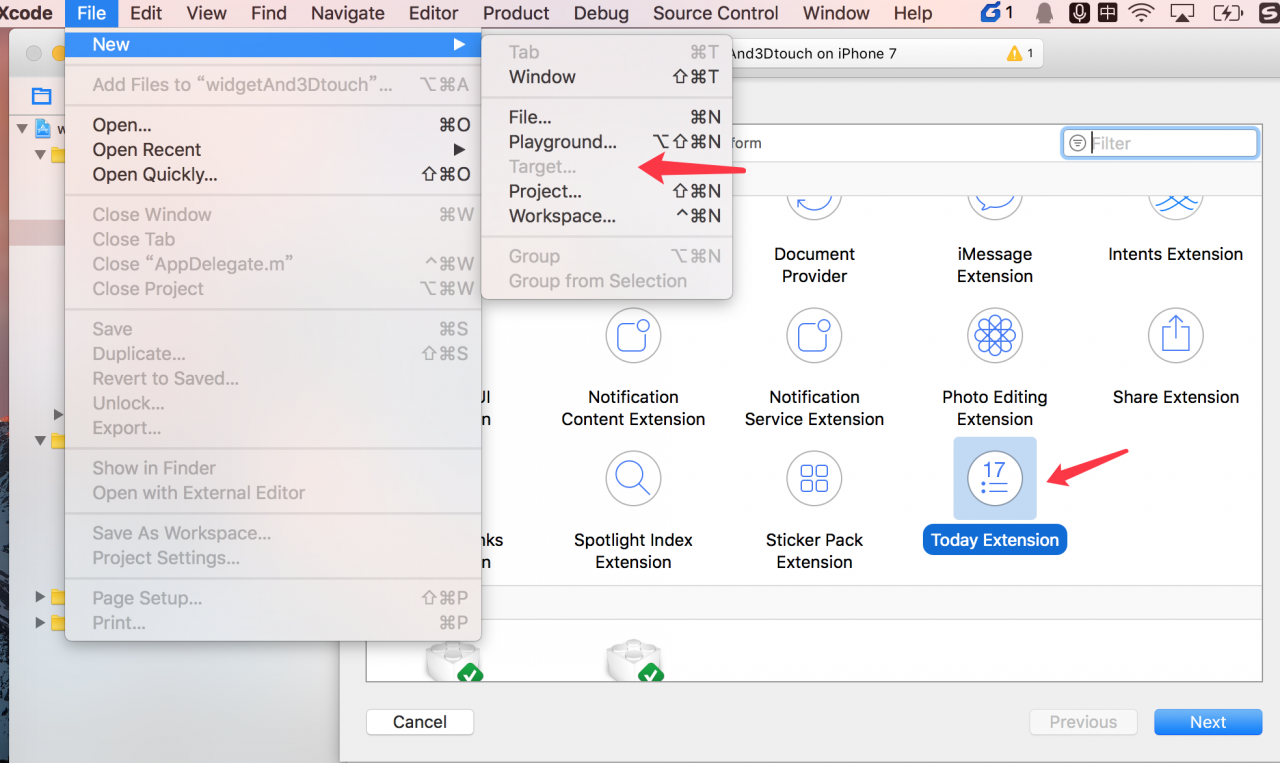Expand the Open Recent submenu

[273, 150]
